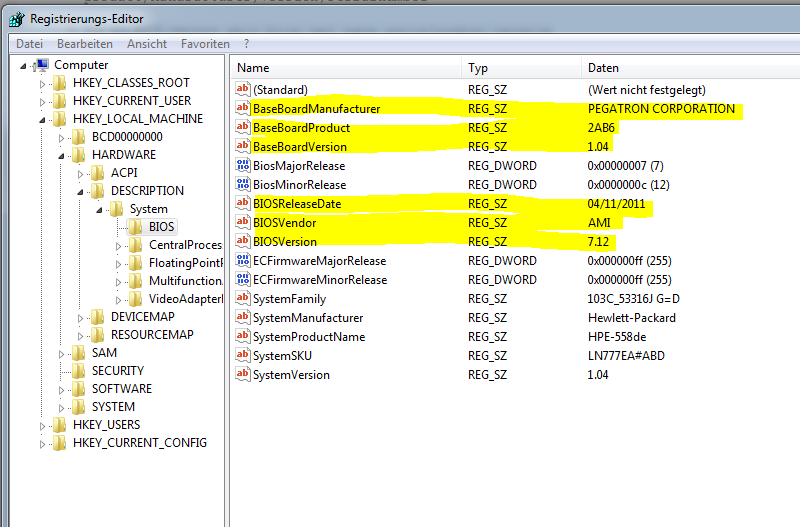Expand the HKEY_CLASSES_ROOT arrow
Screen dimensions: 800x527
pos(42,84)
